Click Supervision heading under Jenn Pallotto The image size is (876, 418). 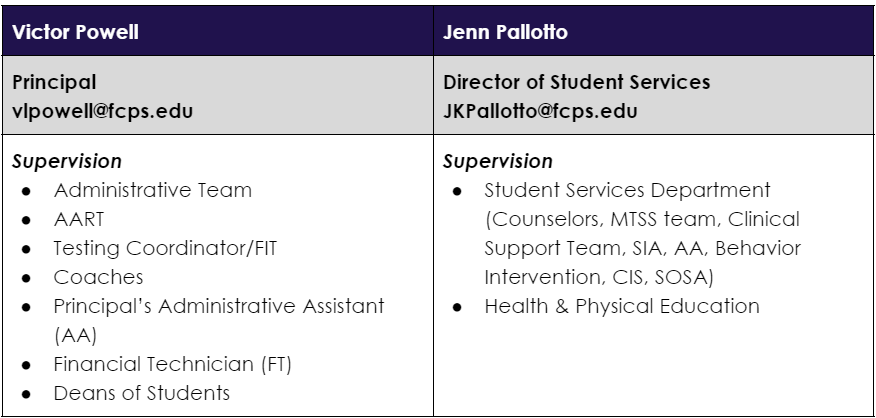point(497,160)
